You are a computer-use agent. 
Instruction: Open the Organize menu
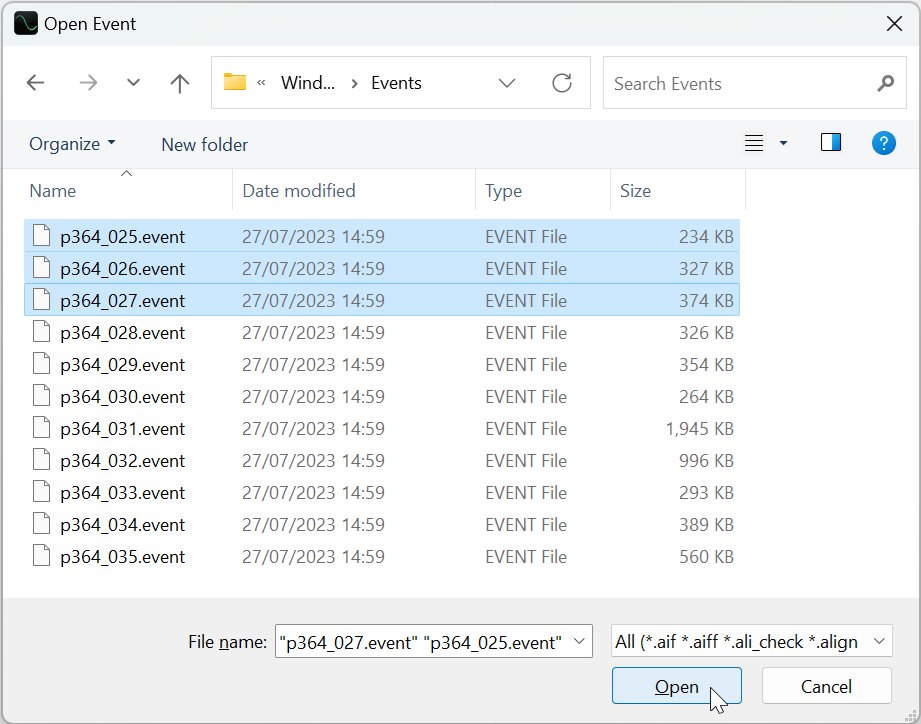(72, 144)
